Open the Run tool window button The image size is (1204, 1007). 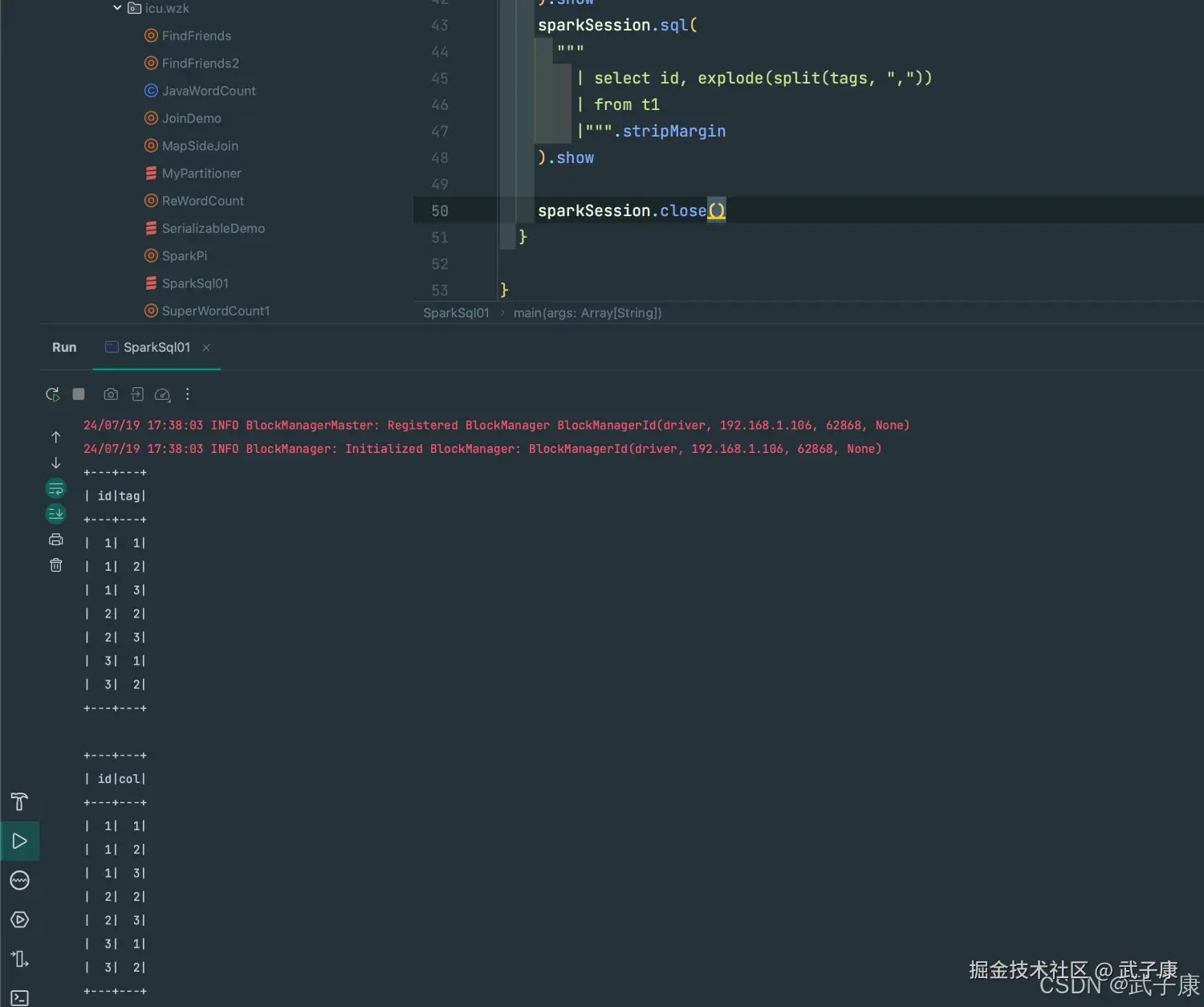(20, 841)
